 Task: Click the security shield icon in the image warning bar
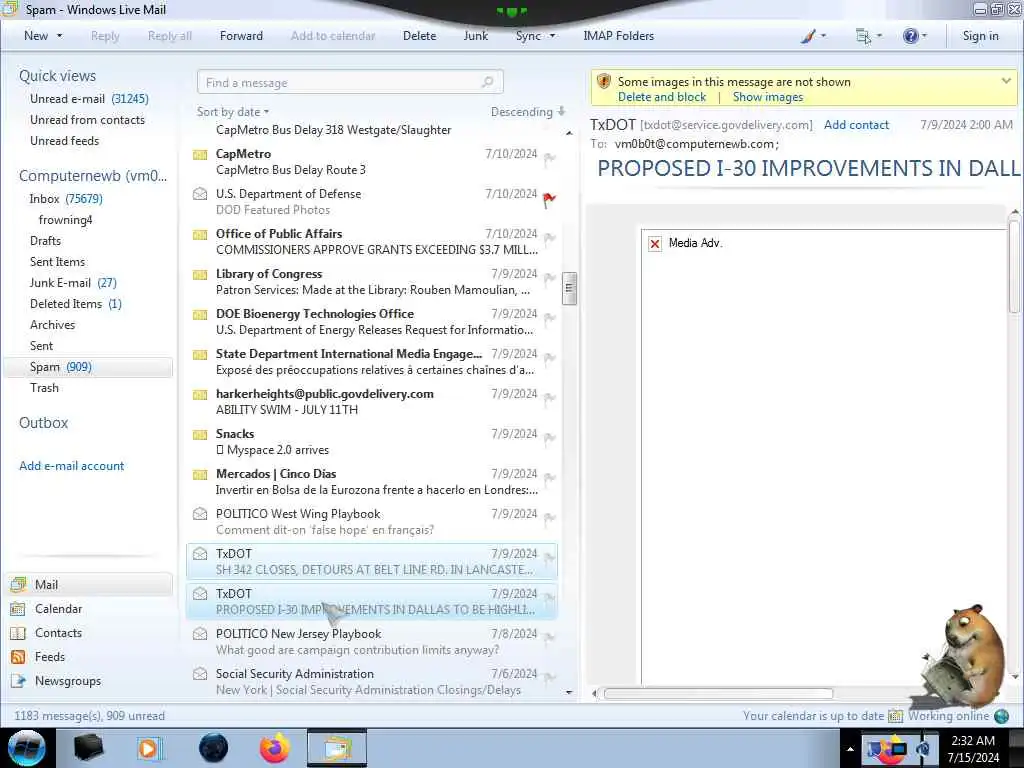pos(604,82)
